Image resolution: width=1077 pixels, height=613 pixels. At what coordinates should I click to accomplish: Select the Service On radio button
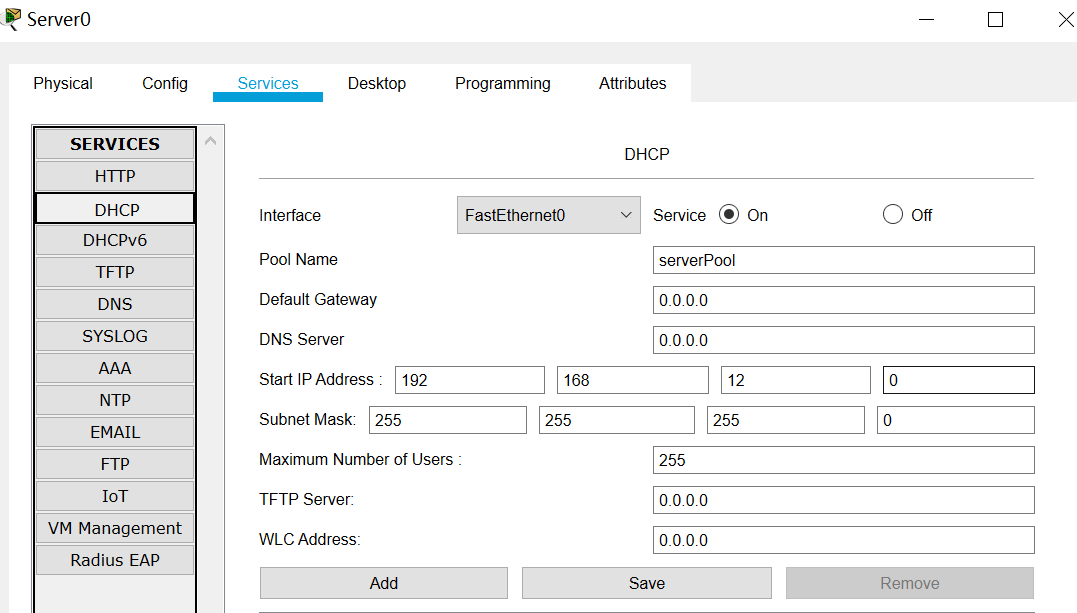pos(729,215)
